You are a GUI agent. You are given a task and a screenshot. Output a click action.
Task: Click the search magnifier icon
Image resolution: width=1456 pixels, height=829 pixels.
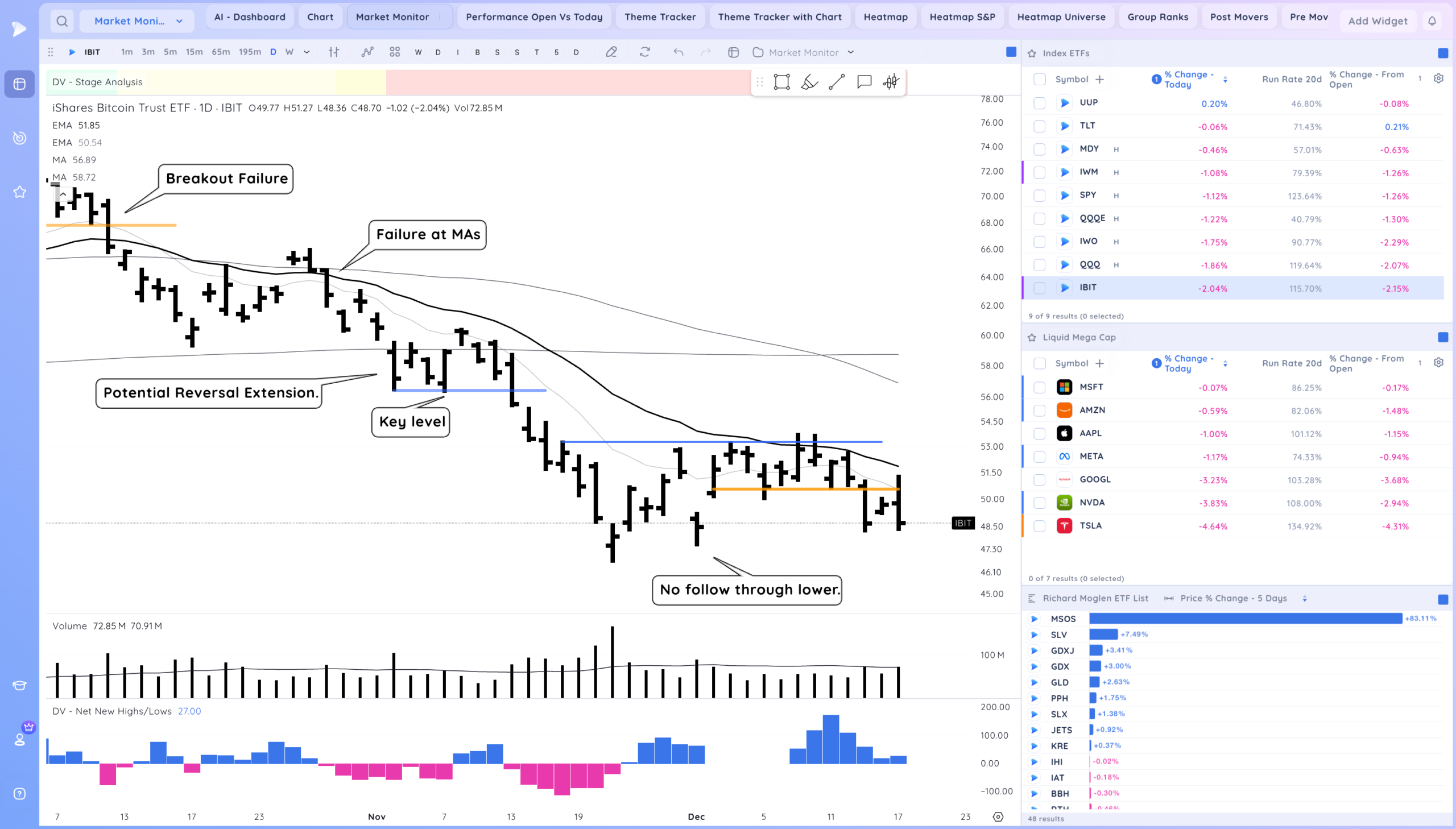pos(62,21)
